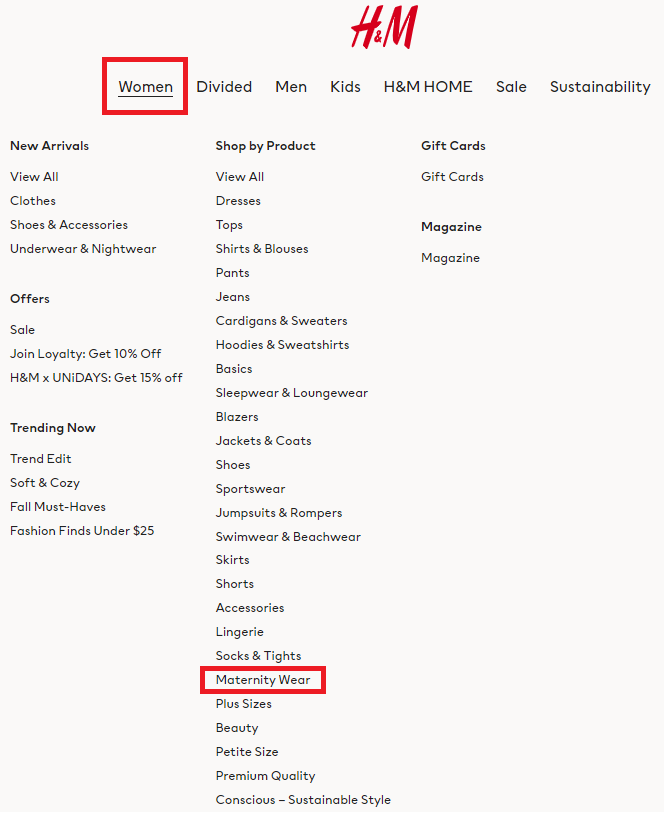Open the Men menu tab
664x815 pixels.
291,87
